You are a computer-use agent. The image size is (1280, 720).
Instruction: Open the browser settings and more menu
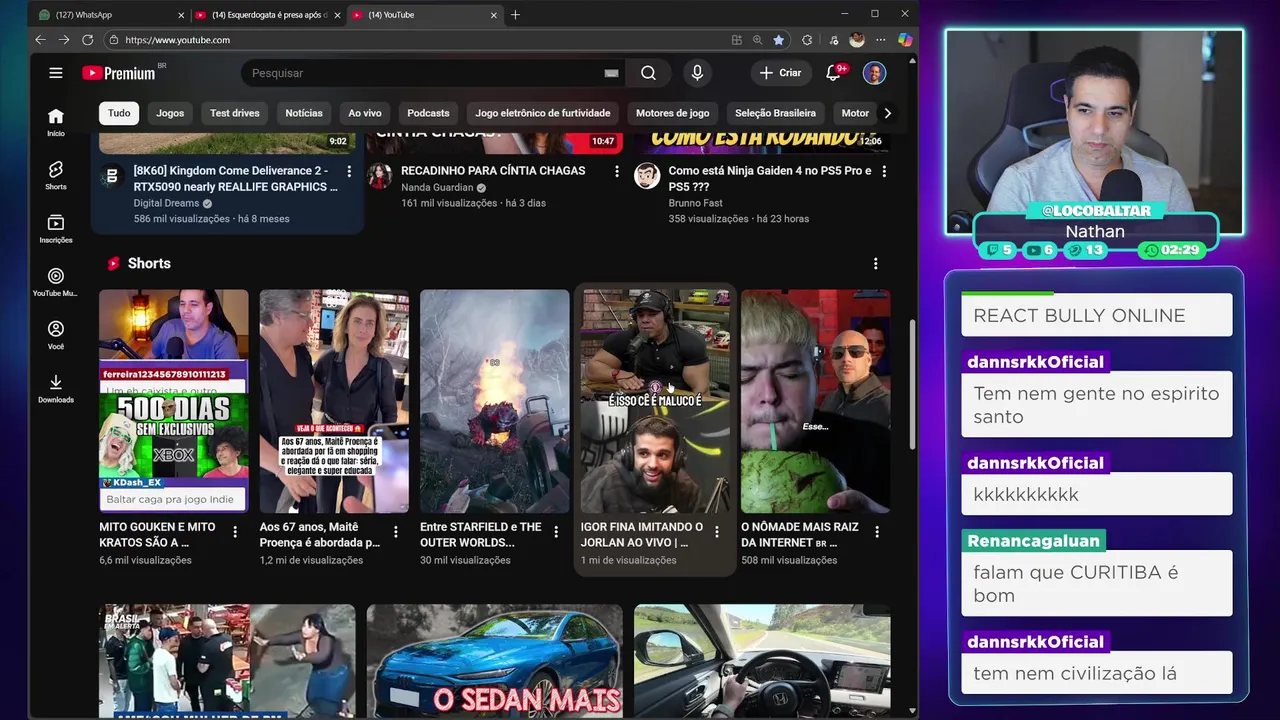[x=881, y=40]
